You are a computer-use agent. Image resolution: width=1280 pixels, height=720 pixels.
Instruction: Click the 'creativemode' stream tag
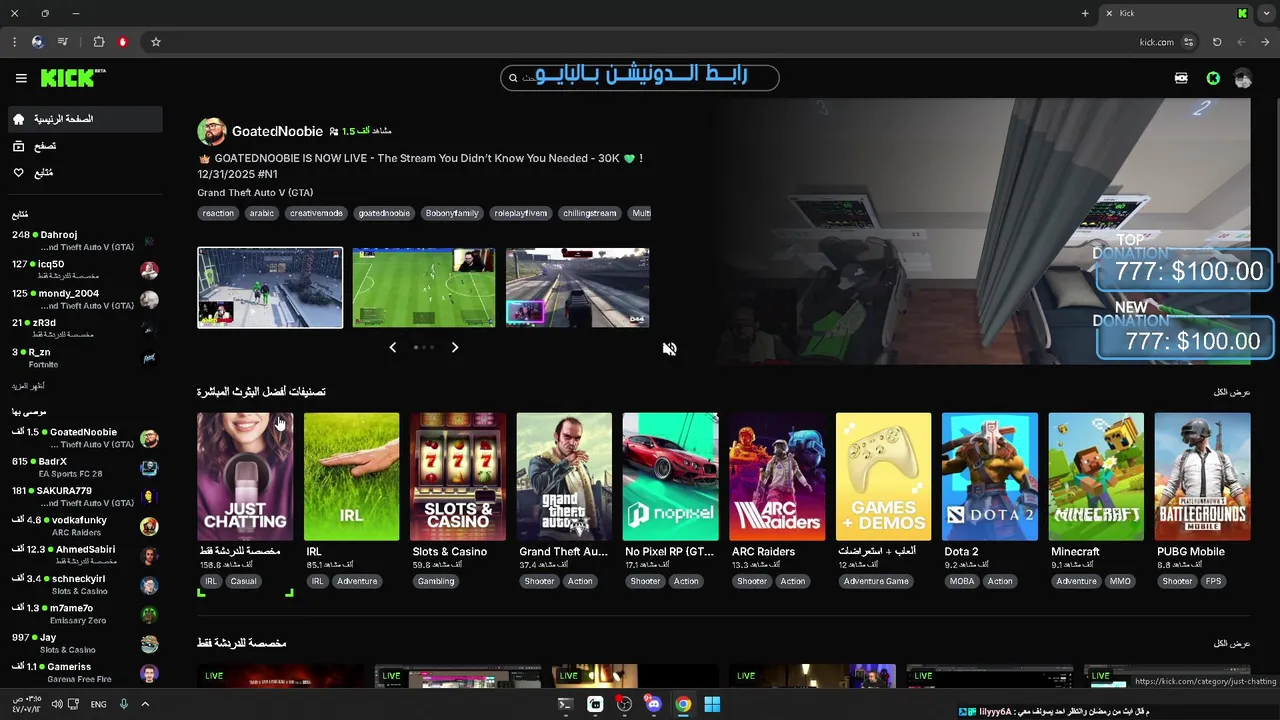click(x=316, y=213)
